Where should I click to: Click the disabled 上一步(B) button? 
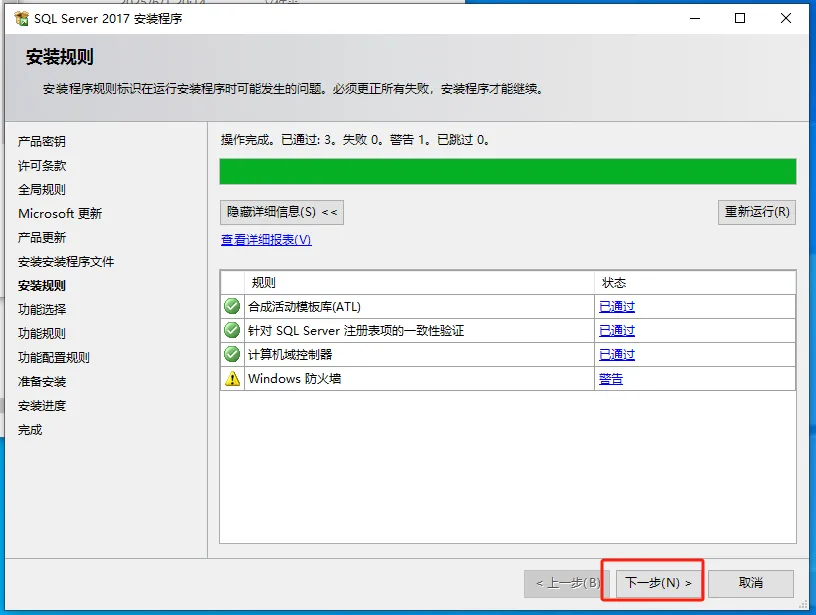click(567, 583)
